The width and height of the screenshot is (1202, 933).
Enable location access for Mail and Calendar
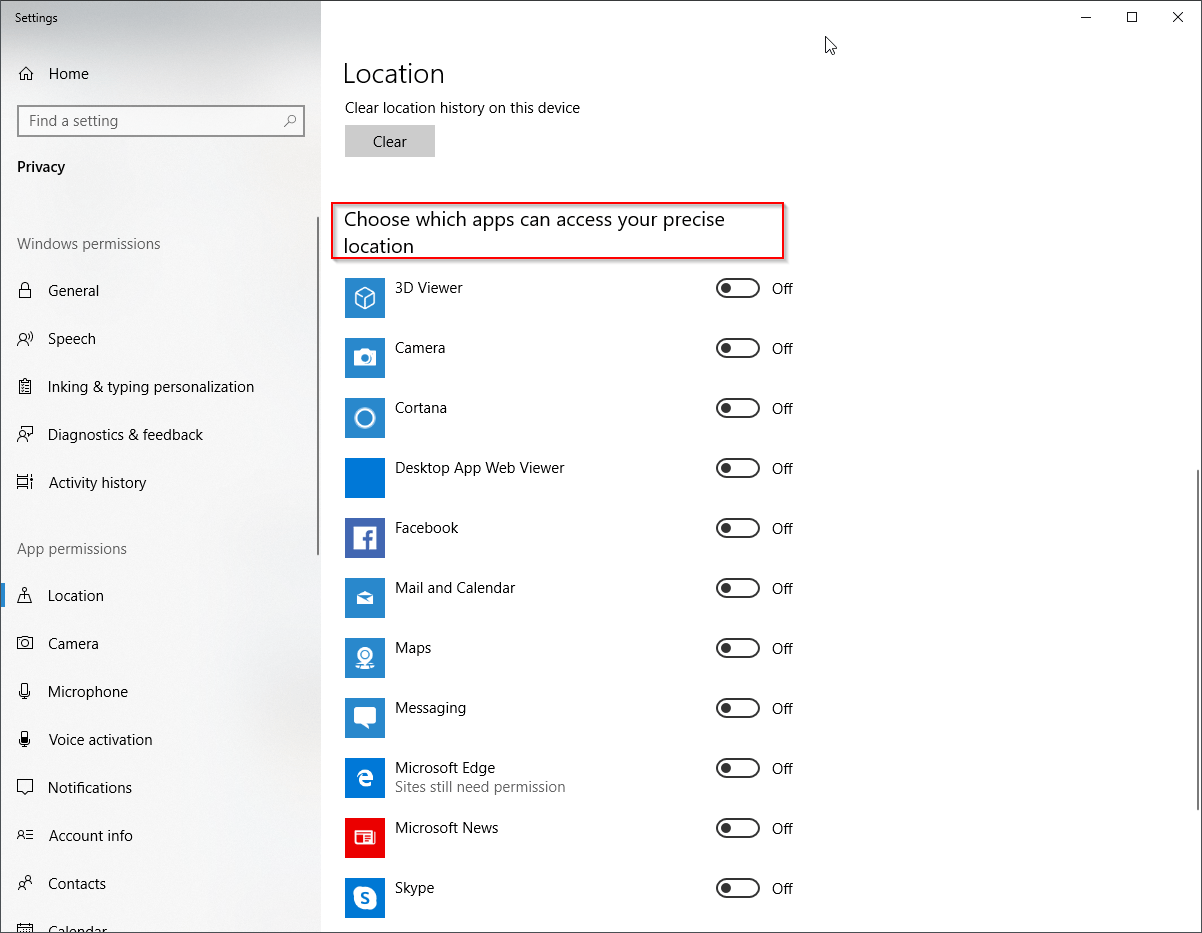point(737,588)
